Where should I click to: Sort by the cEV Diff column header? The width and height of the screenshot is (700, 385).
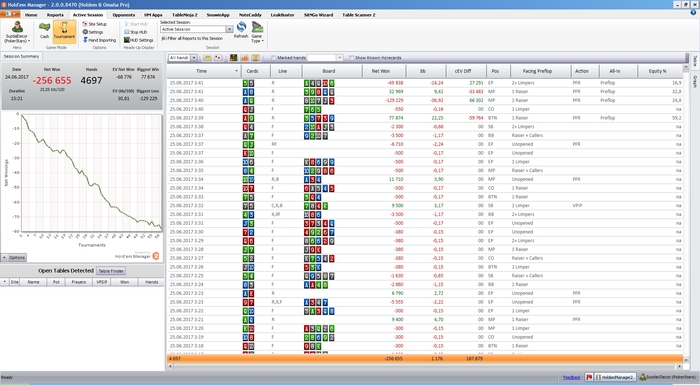[466, 71]
